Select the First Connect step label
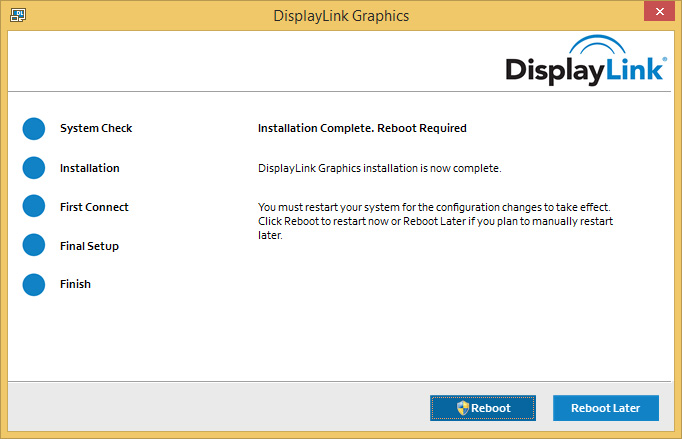The height and width of the screenshot is (439, 682). [94, 207]
